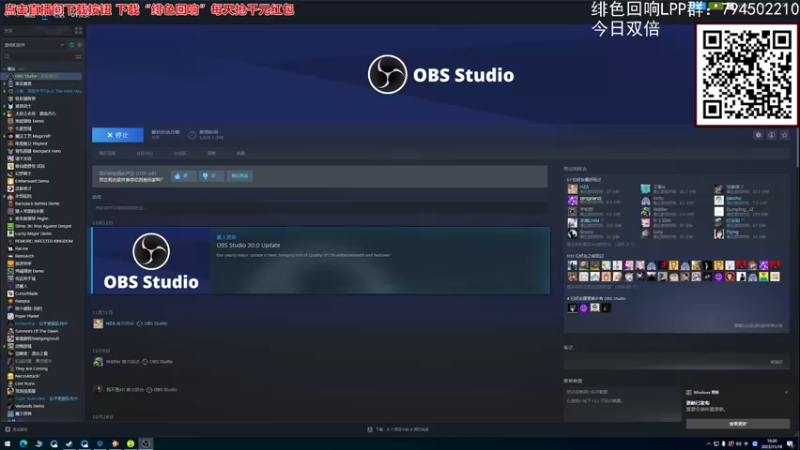Click the favorite star icon
Image resolution: width=800 pixels, height=450 pixels.
(785, 135)
